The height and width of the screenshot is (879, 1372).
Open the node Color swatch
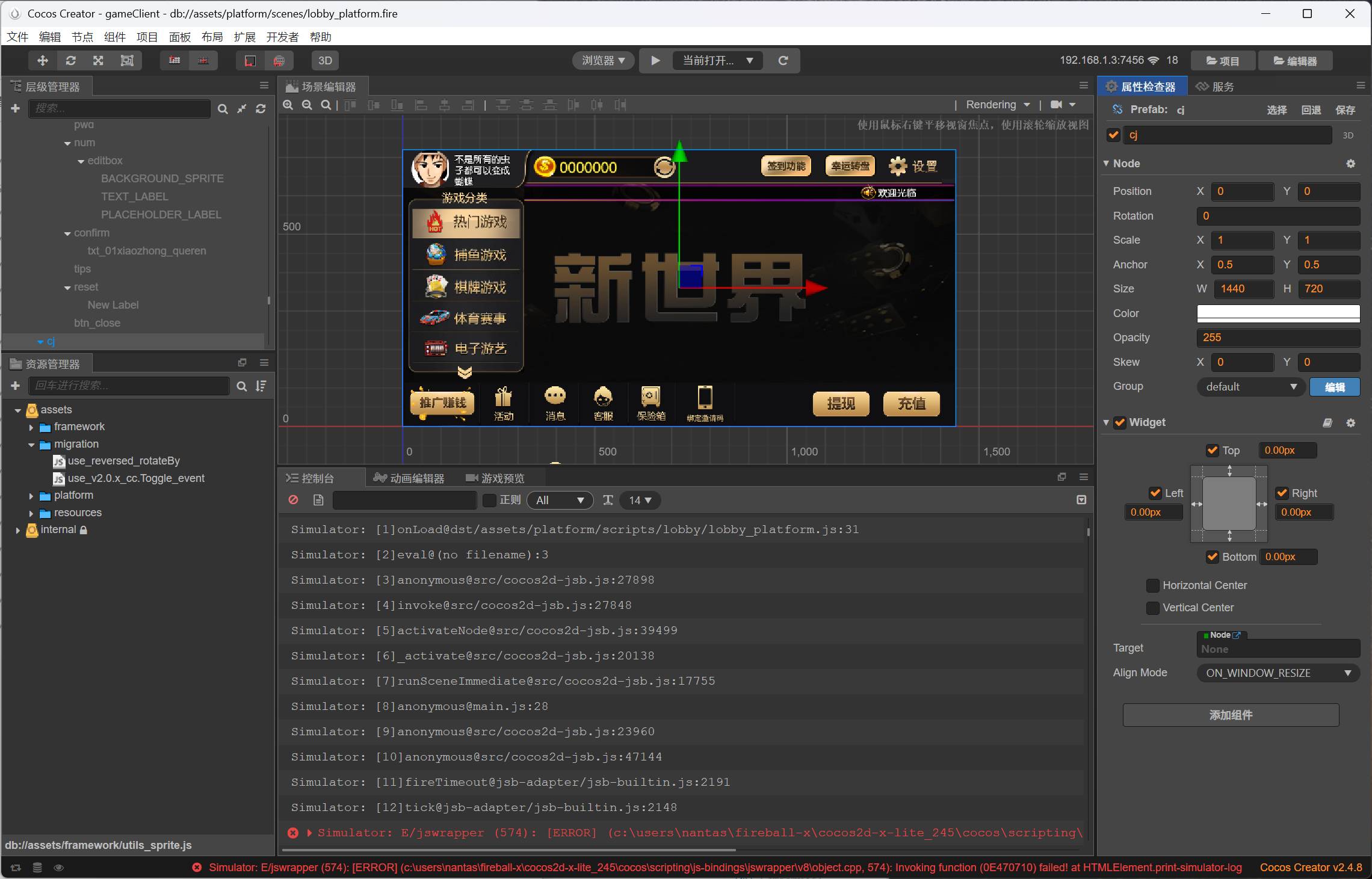pyautogui.click(x=1278, y=313)
